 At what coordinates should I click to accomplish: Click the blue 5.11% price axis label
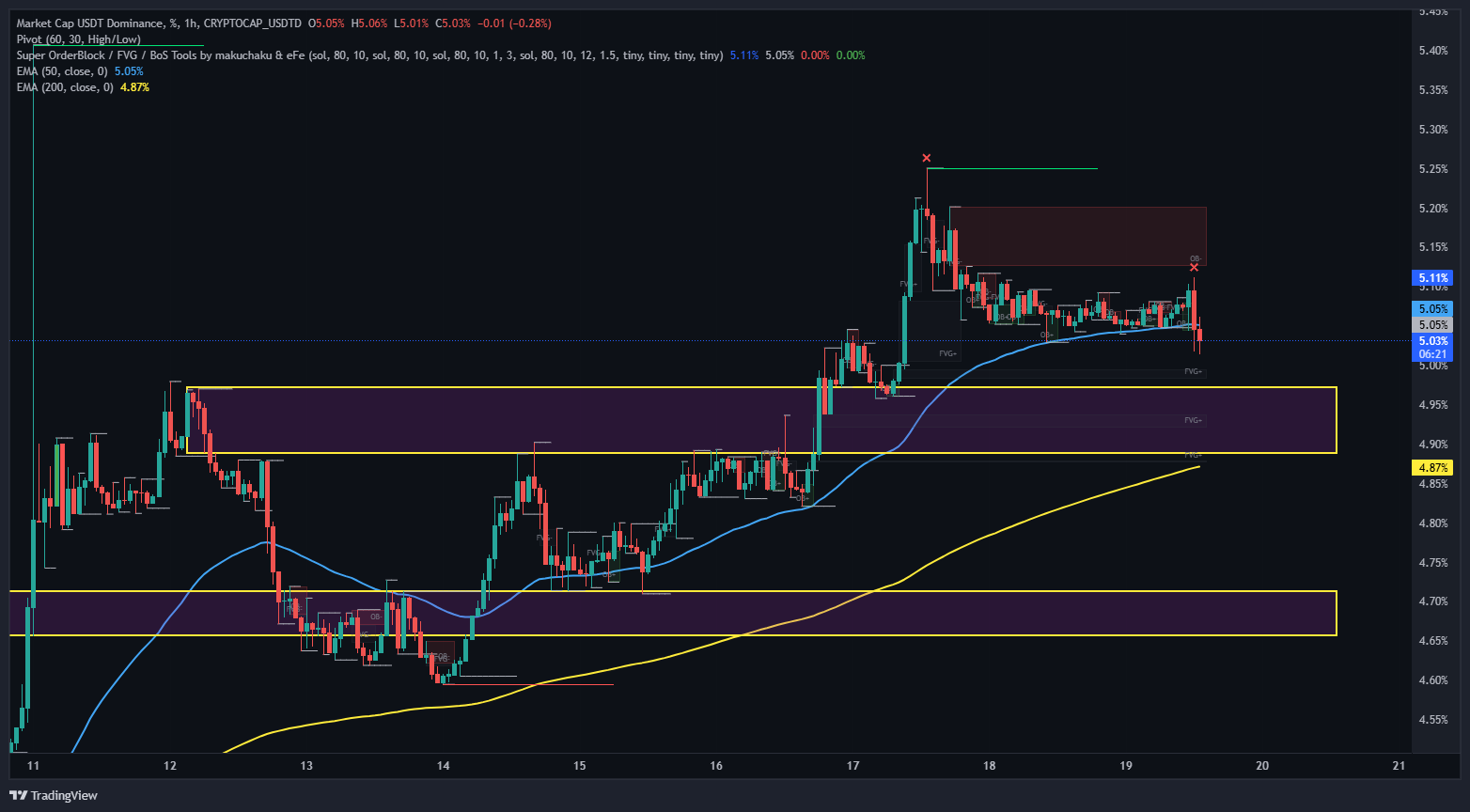click(1432, 278)
